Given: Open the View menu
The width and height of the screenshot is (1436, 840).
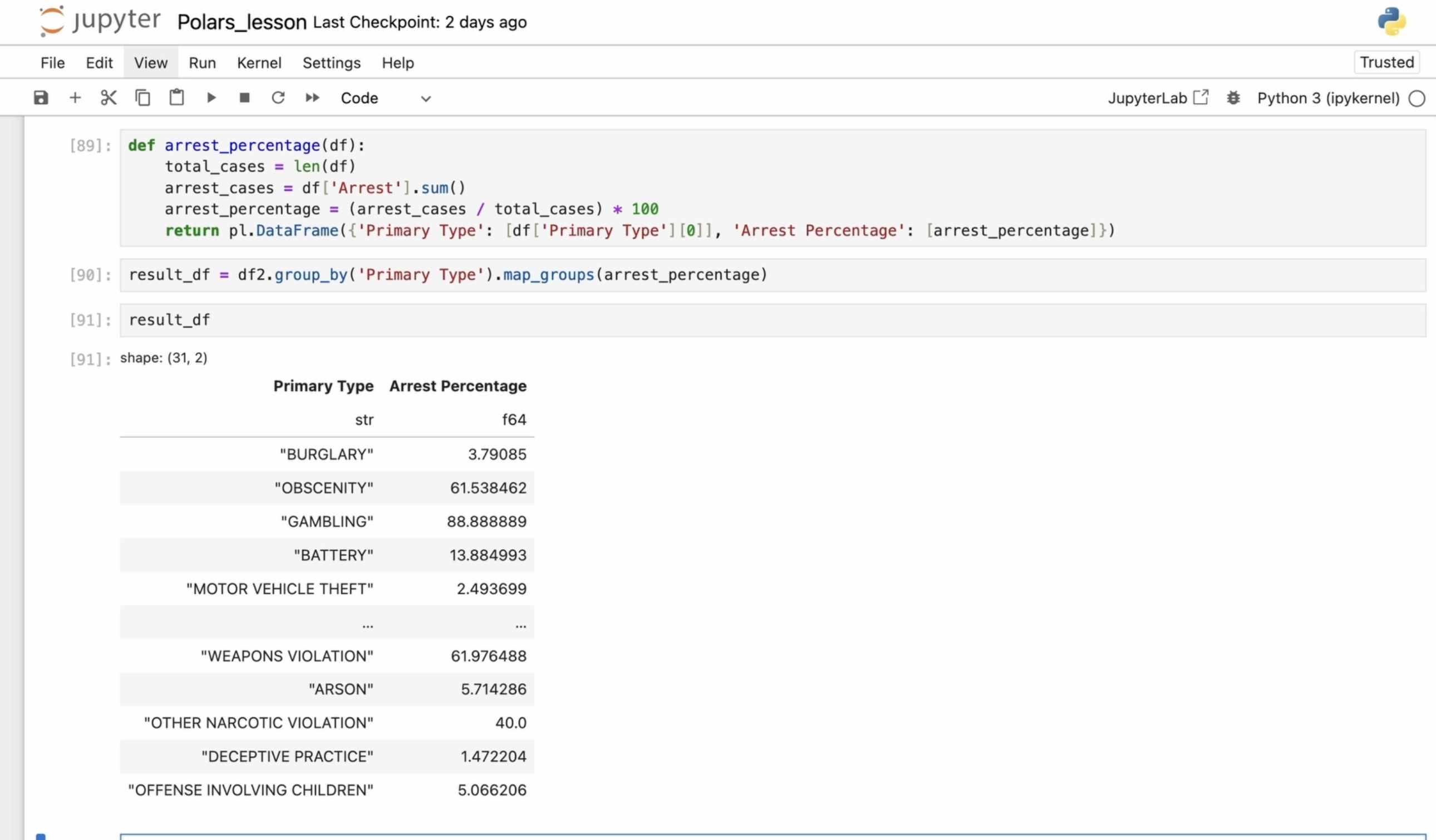Looking at the screenshot, I should pos(150,63).
